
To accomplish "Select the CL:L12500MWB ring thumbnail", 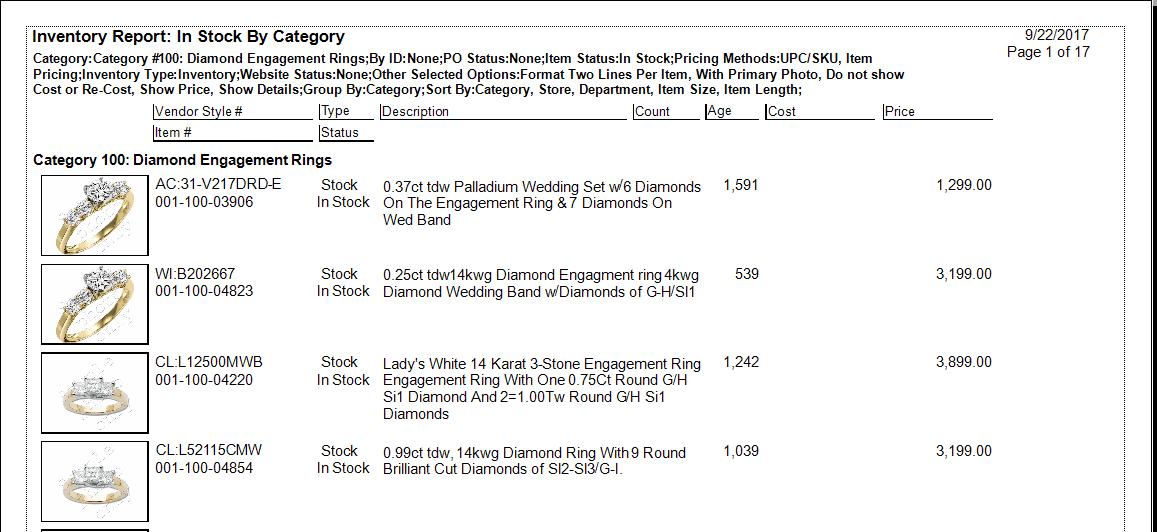I will (x=94, y=392).
